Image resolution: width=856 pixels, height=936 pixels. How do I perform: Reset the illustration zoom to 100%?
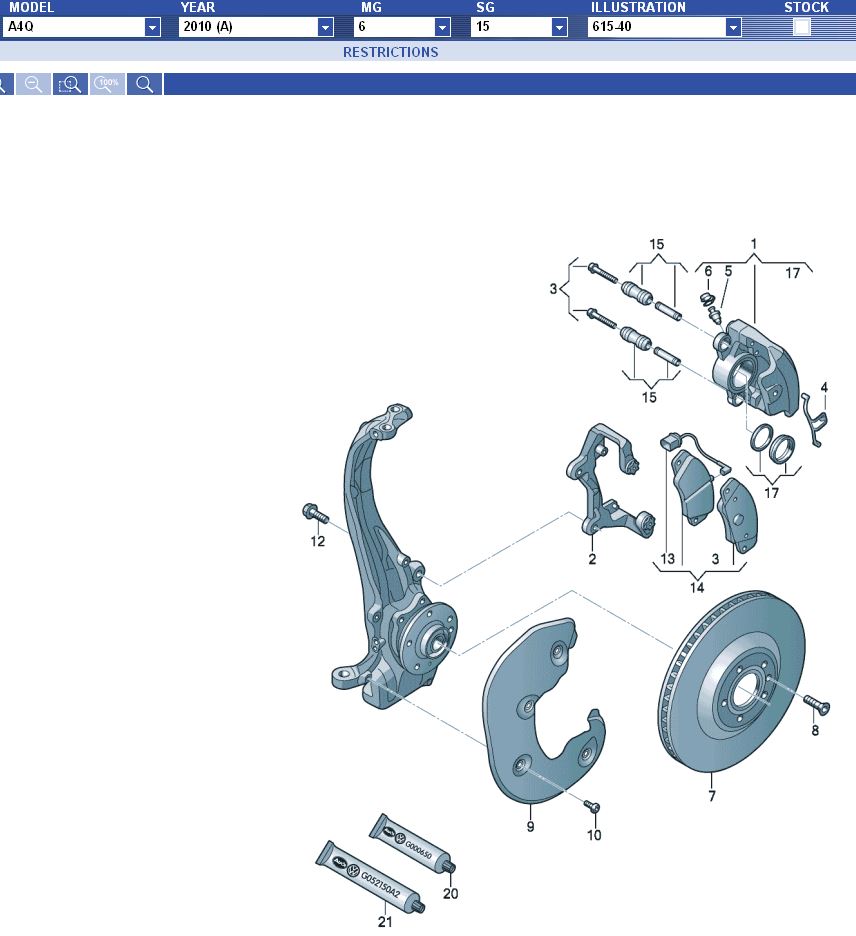point(107,85)
